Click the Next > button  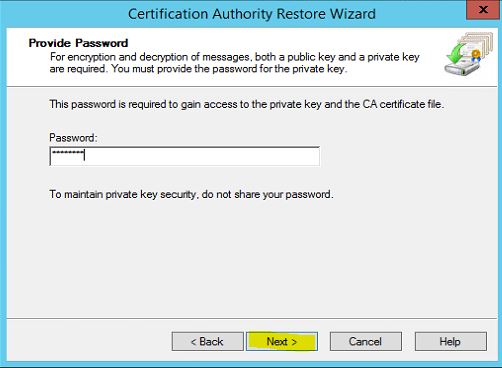click(282, 341)
